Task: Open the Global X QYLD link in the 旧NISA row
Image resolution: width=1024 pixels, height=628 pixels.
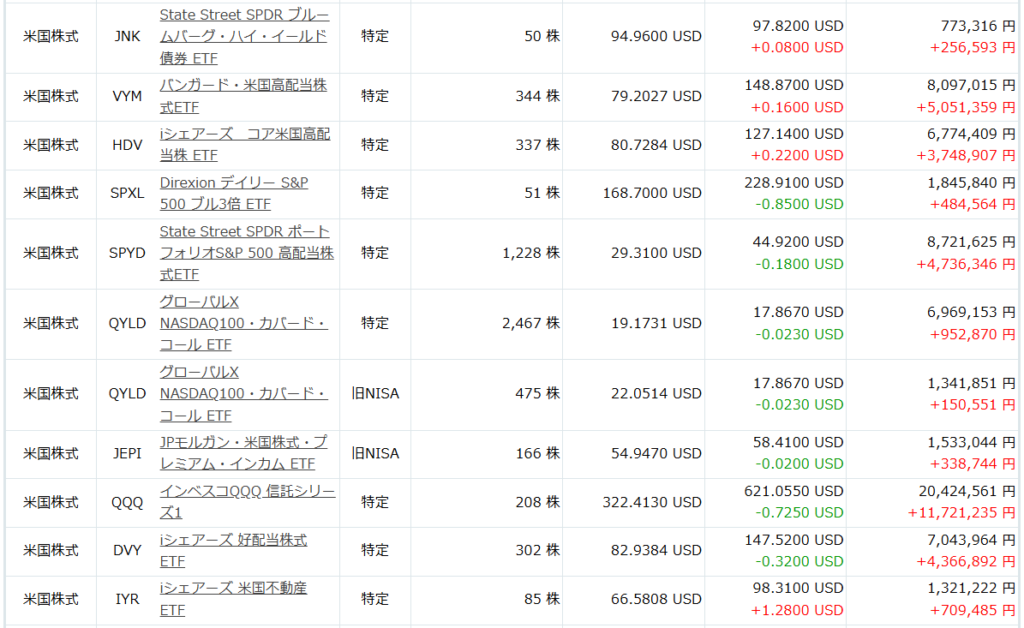Action: tap(243, 393)
